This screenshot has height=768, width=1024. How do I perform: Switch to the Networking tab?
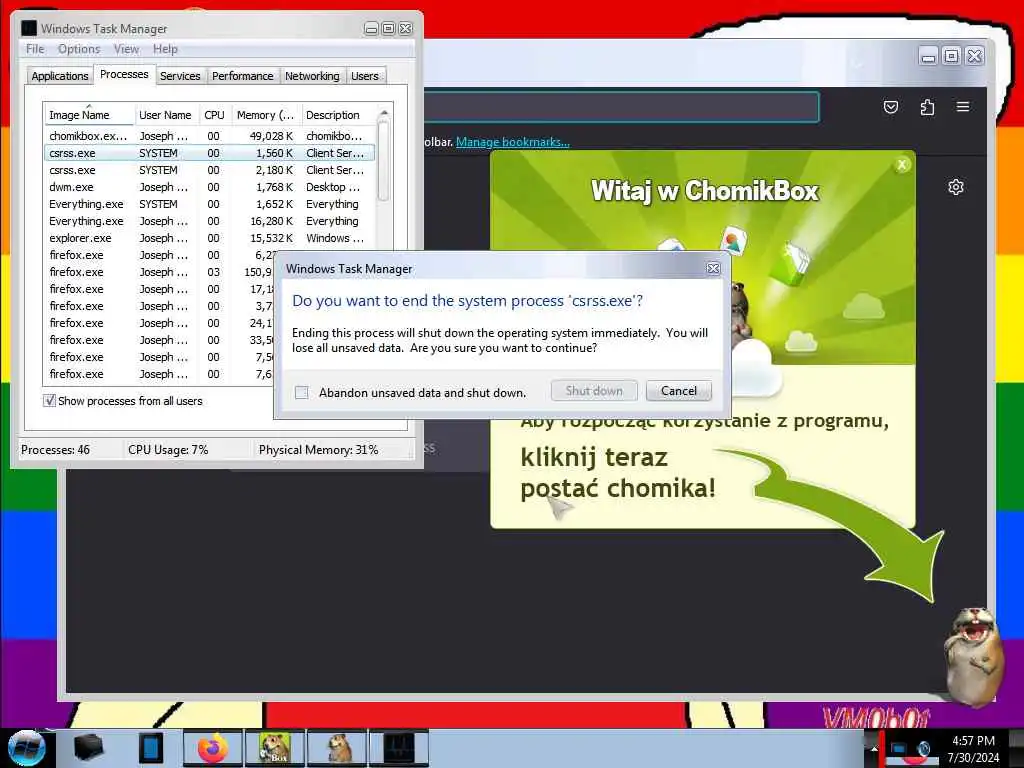312,76
